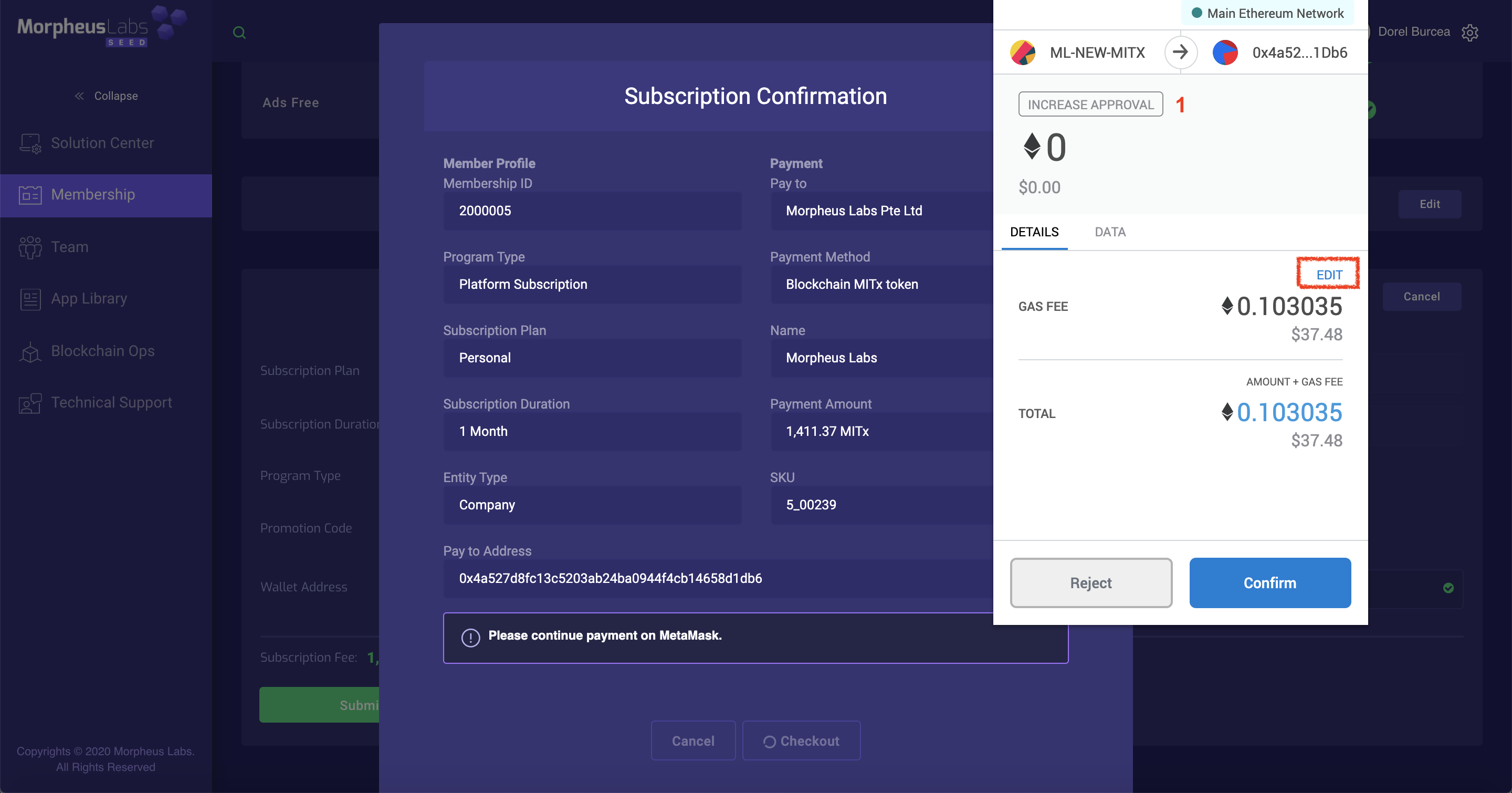Viewport: 1512px width, 793px height.
Task: Select the DETAILS tab in MetaMask
Action: 1034,232
